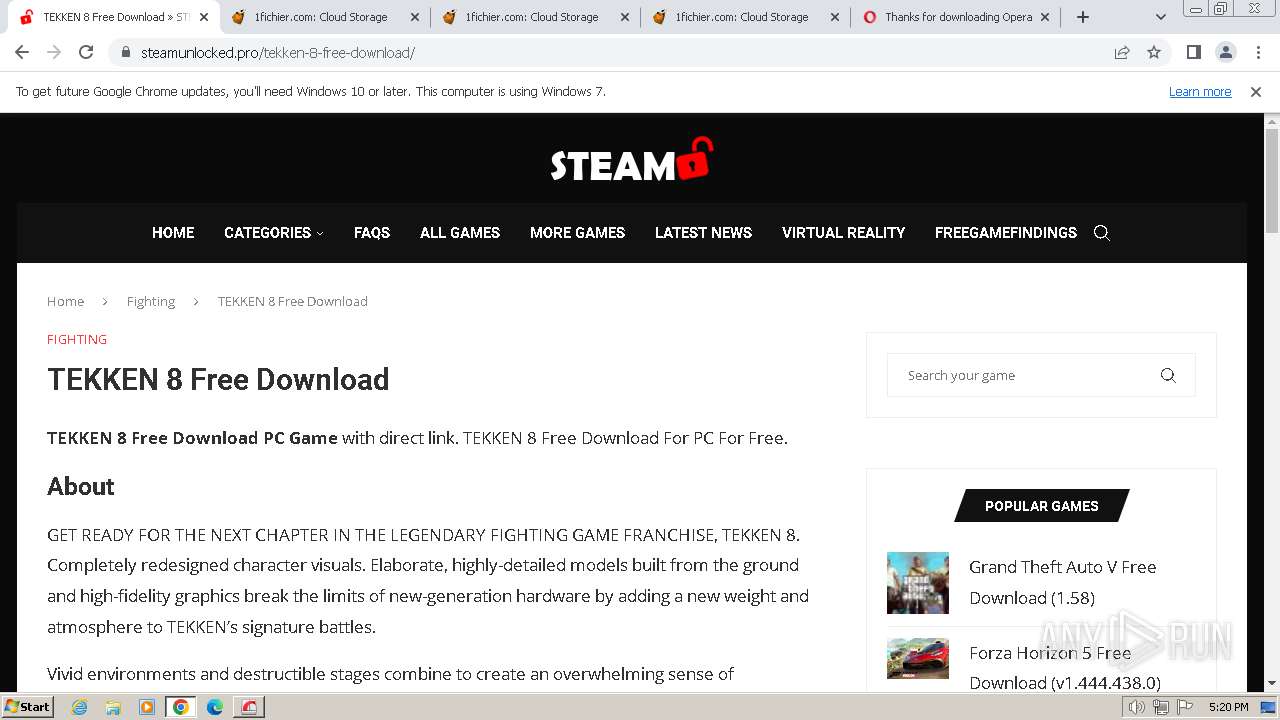Click the About heading
This screenshot has width=1280, height=720.
(x=81, y=487)
